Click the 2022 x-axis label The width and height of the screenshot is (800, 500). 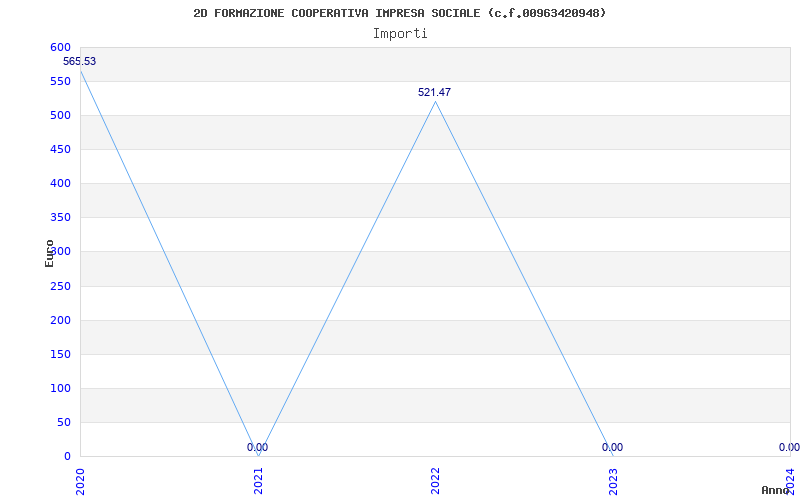coord(435,482)
